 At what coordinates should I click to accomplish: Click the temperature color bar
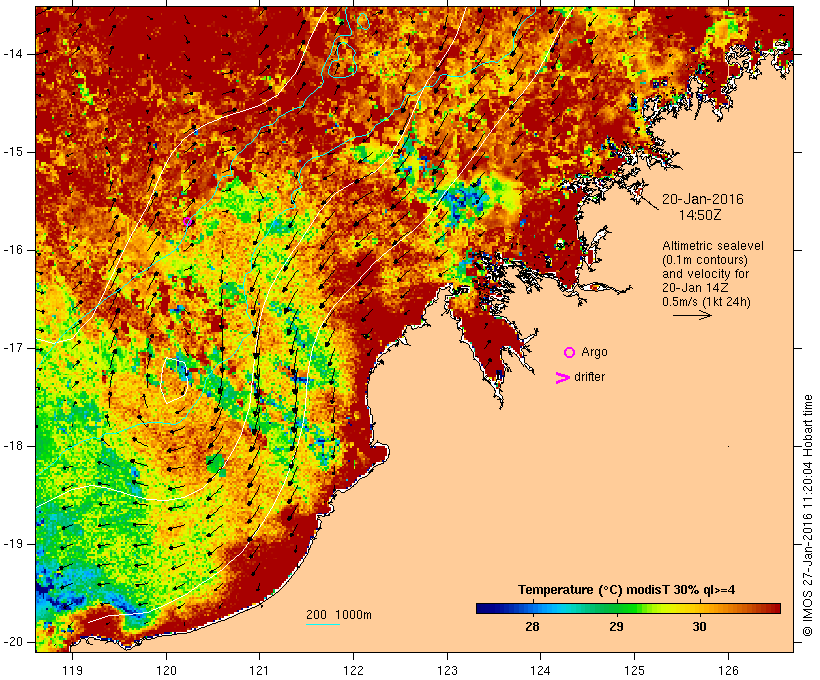[628, 608]
